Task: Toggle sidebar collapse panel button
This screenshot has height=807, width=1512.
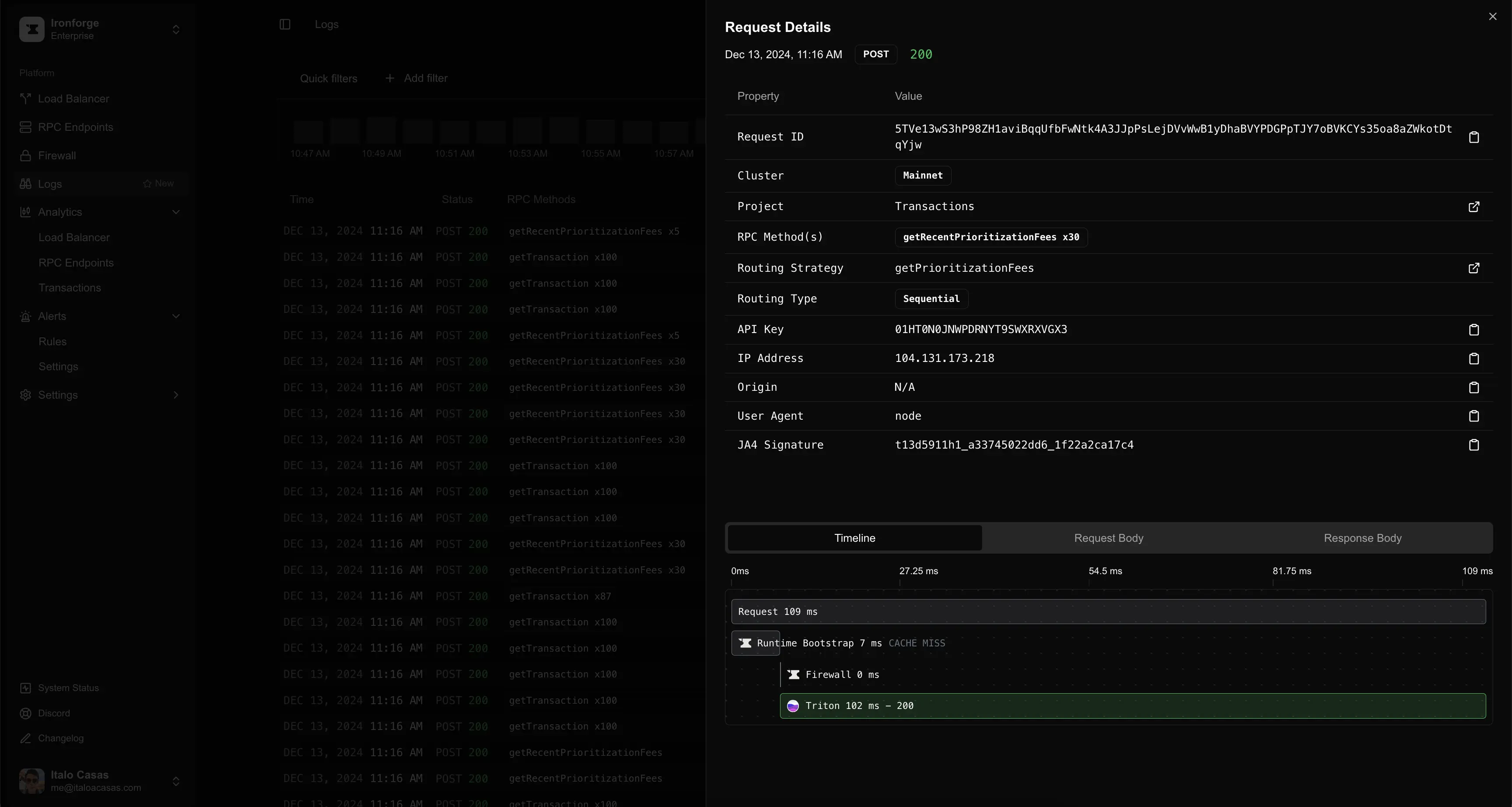Action: click(x=285, y=23)
